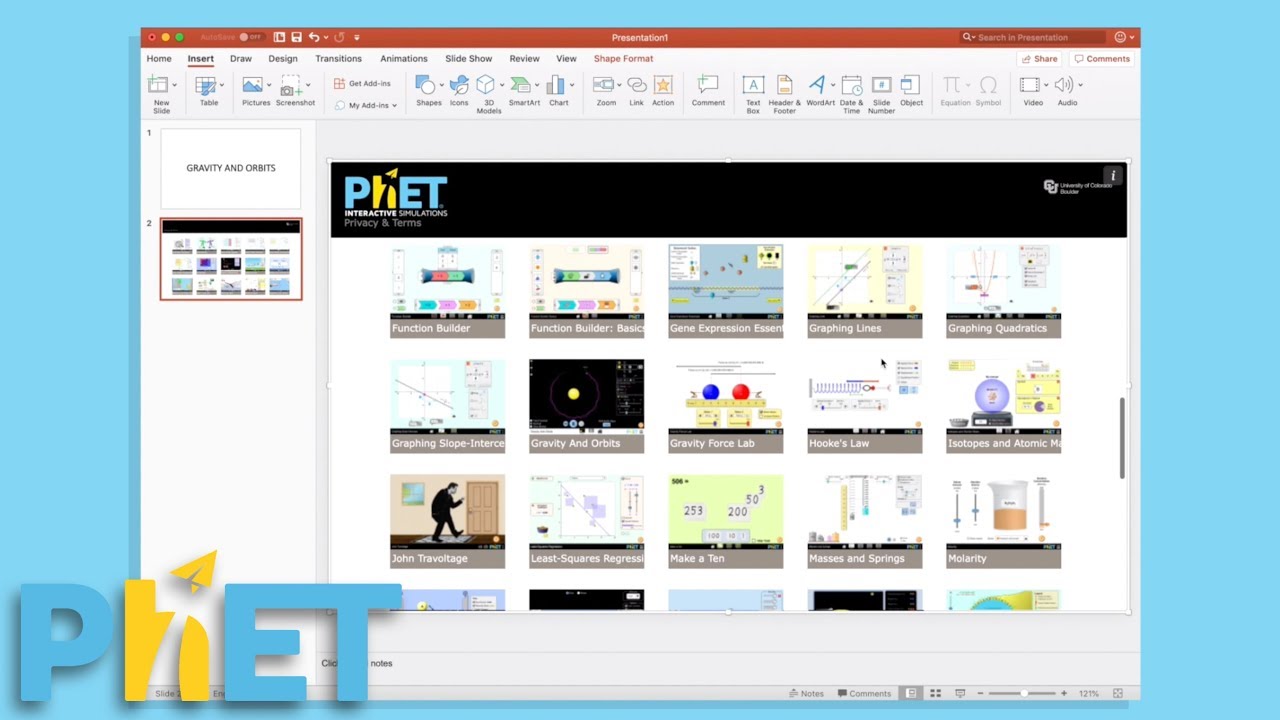Expand the Table dropdown arrow
This screenshot has height=720, width=1280.
click(221, 86)
